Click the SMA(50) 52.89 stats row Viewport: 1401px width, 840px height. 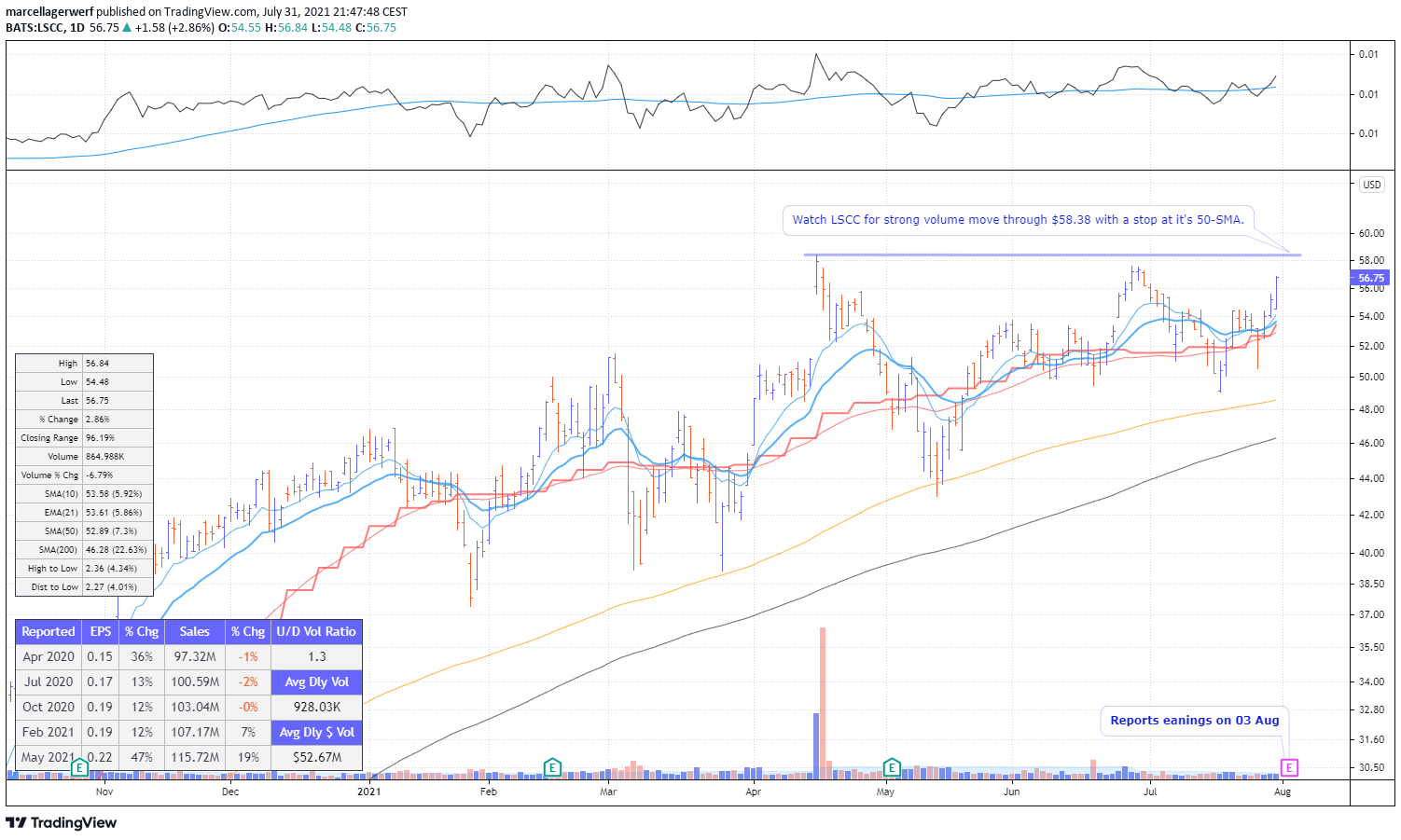pos(84,531)
